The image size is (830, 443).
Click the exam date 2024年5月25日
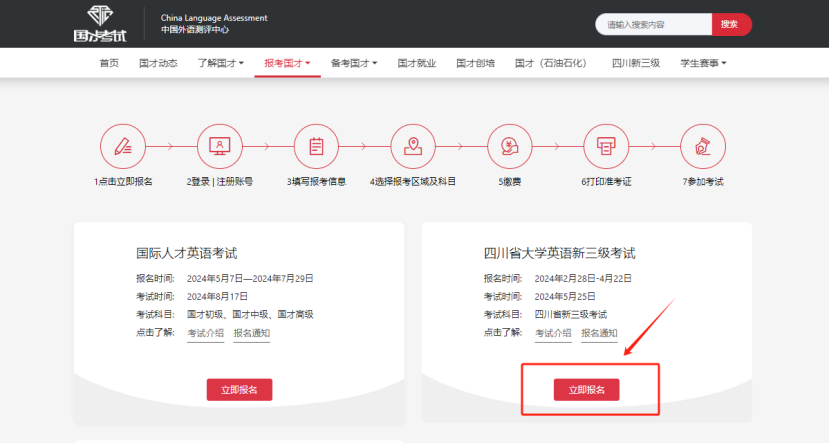(565, 296)
